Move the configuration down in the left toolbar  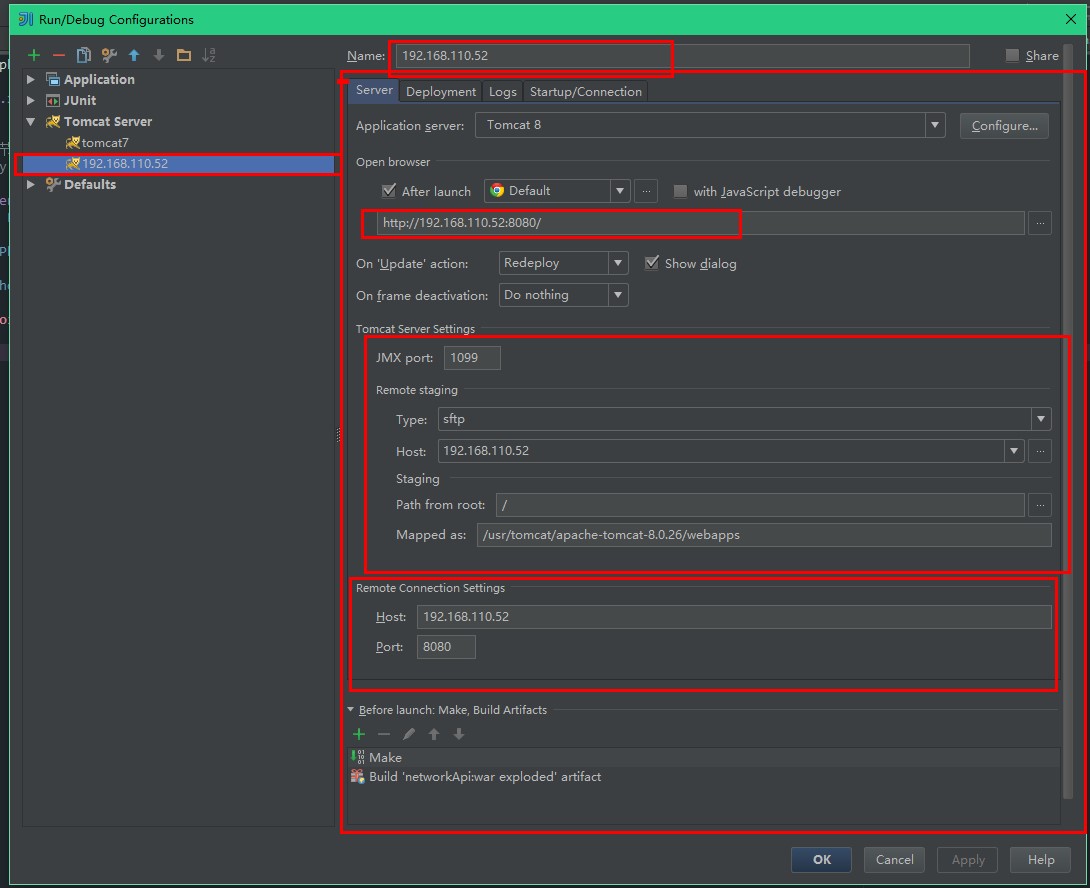pyautogui.click(x=158, y=55)
